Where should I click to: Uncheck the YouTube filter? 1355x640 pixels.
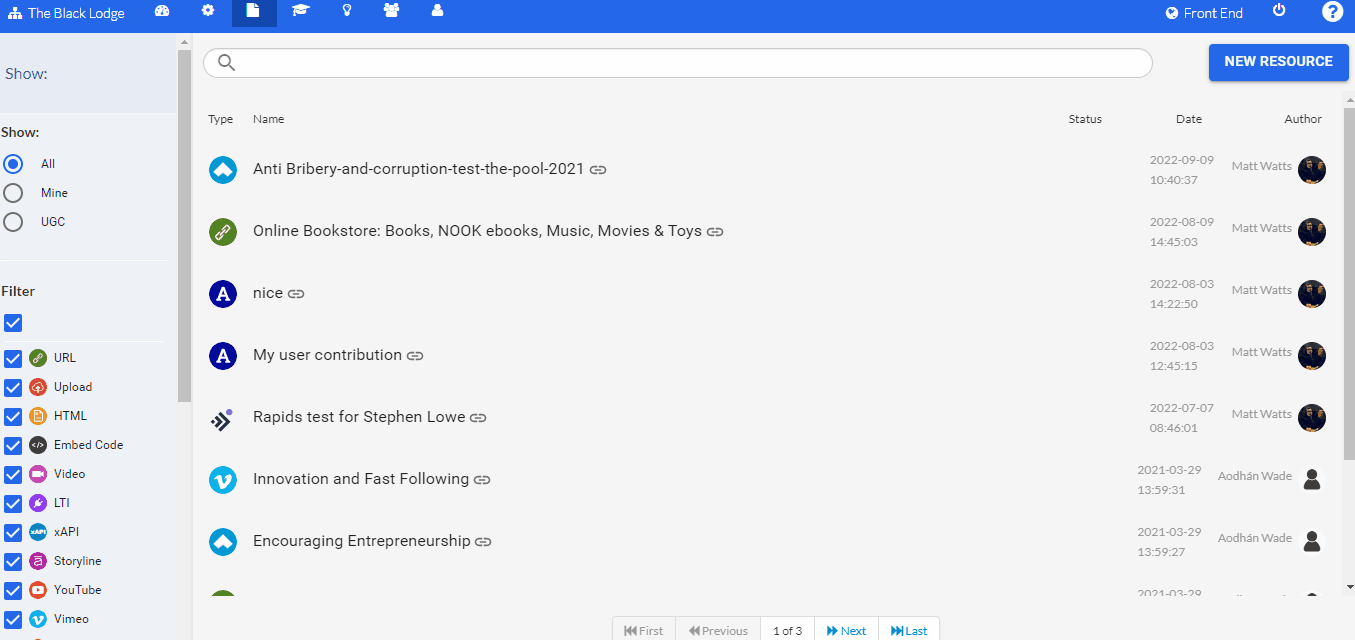[12, 591]
